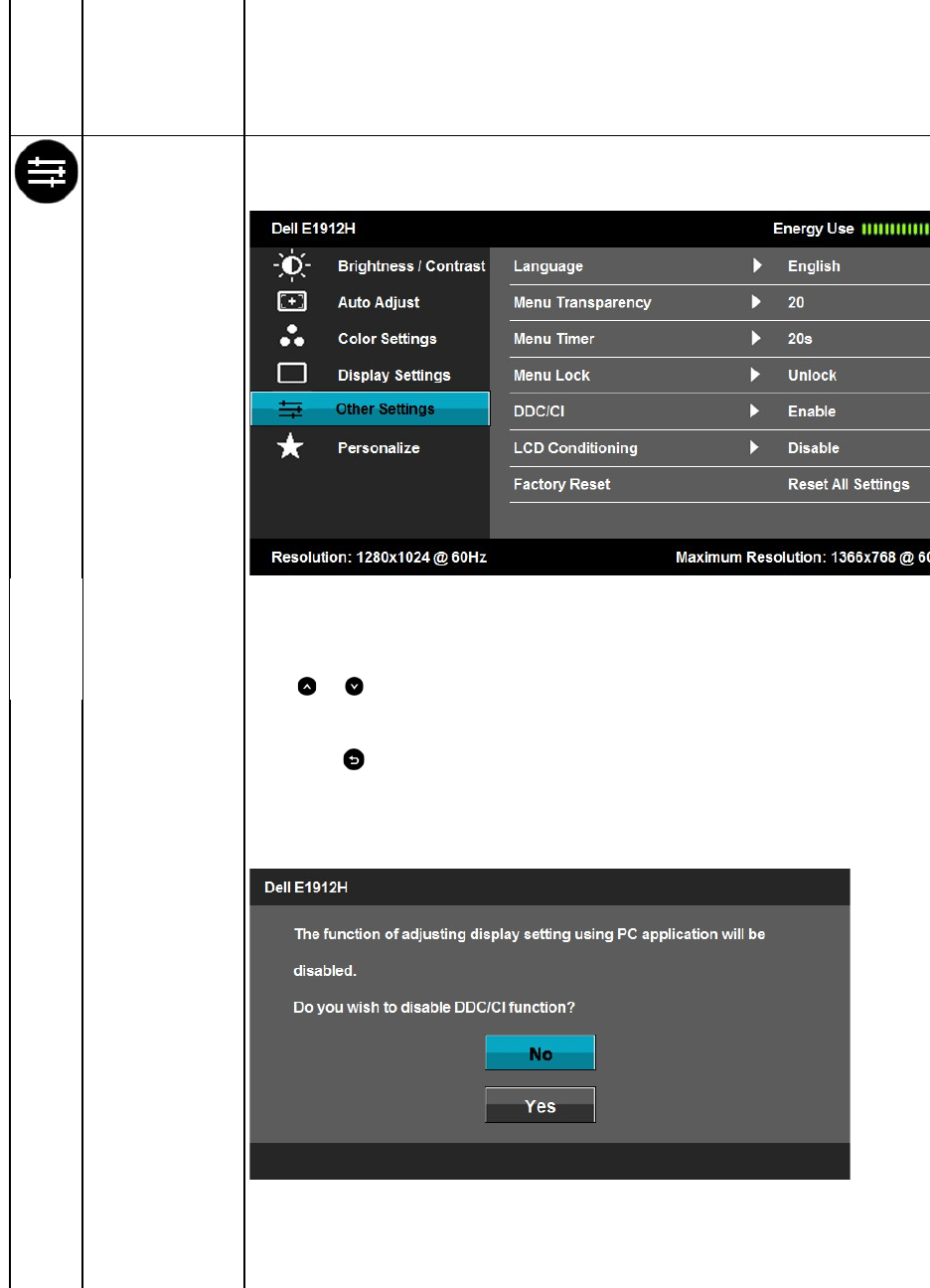
Task: Click the down arrow button icon
Action: [x=355, y=687]
